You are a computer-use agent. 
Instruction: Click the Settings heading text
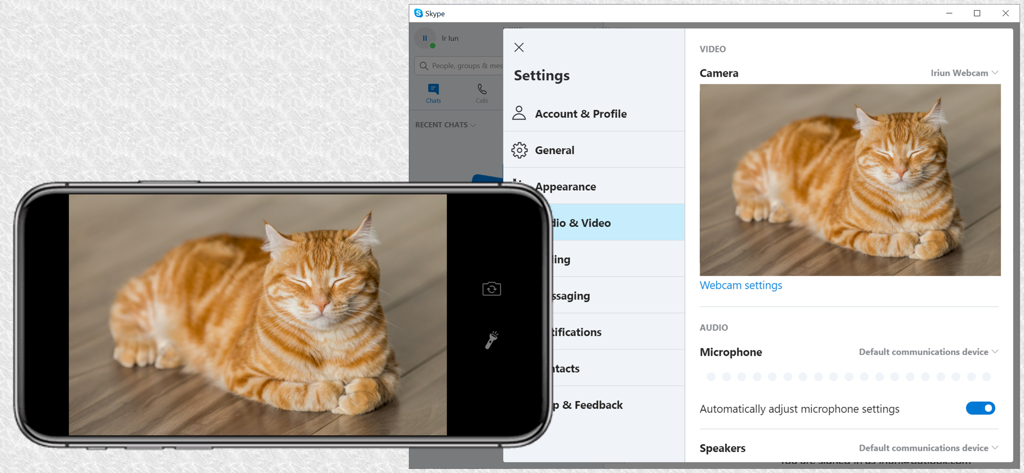[541, 76]
